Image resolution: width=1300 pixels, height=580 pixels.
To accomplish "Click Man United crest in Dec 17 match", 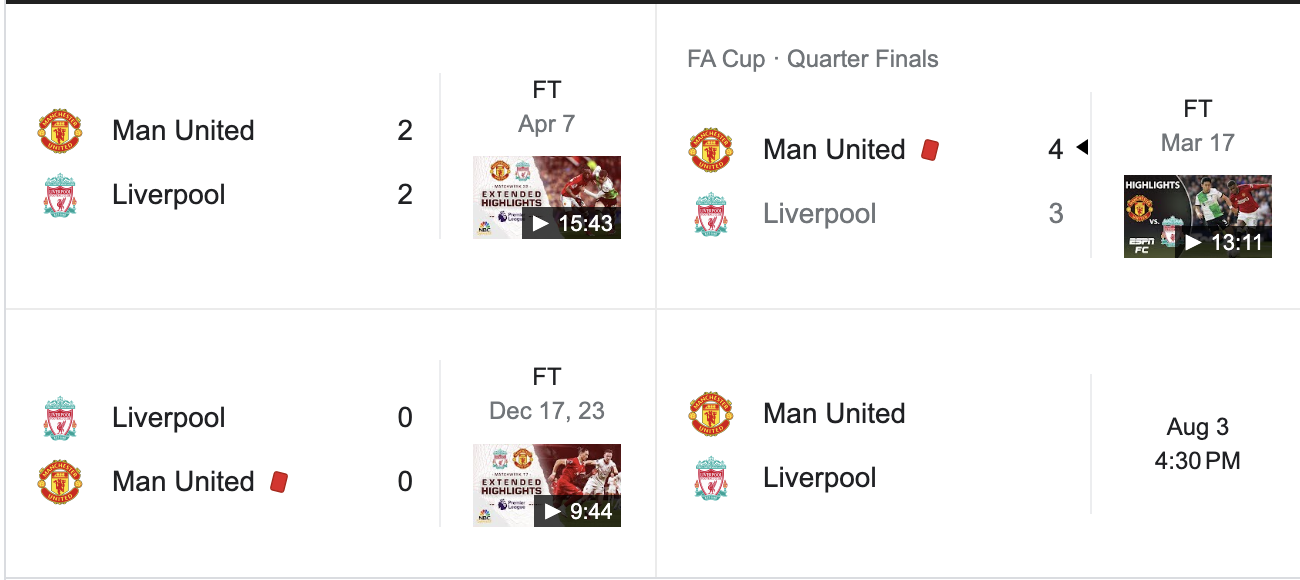I will pyautogui.click(x=60, y=482).
